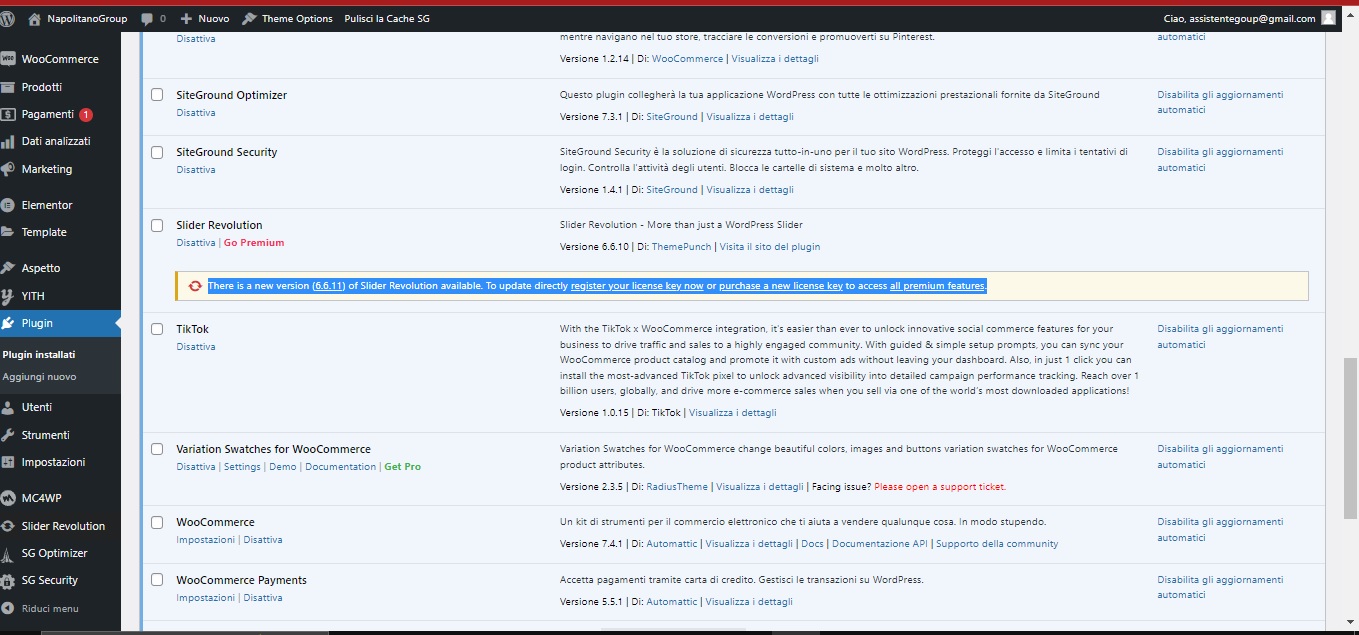
Task: Visit ThemePunch author link
Action: 681,247
